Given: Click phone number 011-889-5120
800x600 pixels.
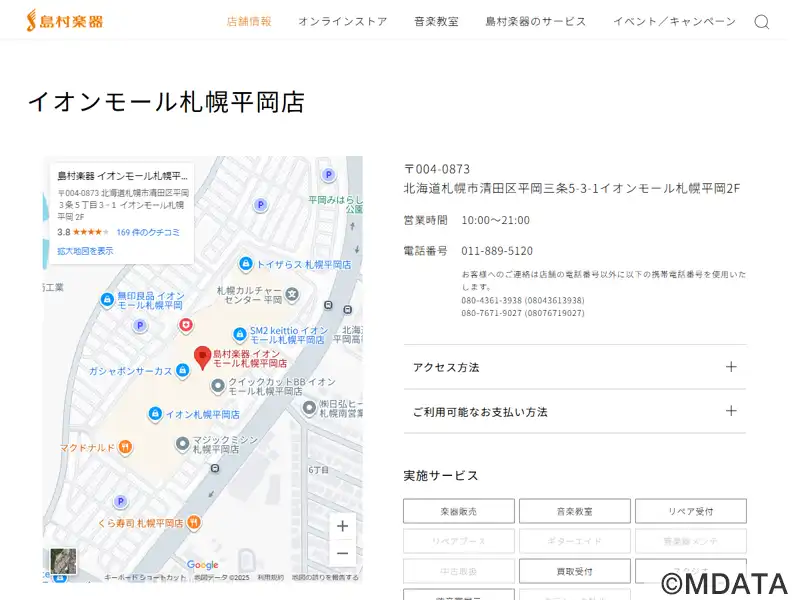Looking at the screenshot, I should [497, 251].
